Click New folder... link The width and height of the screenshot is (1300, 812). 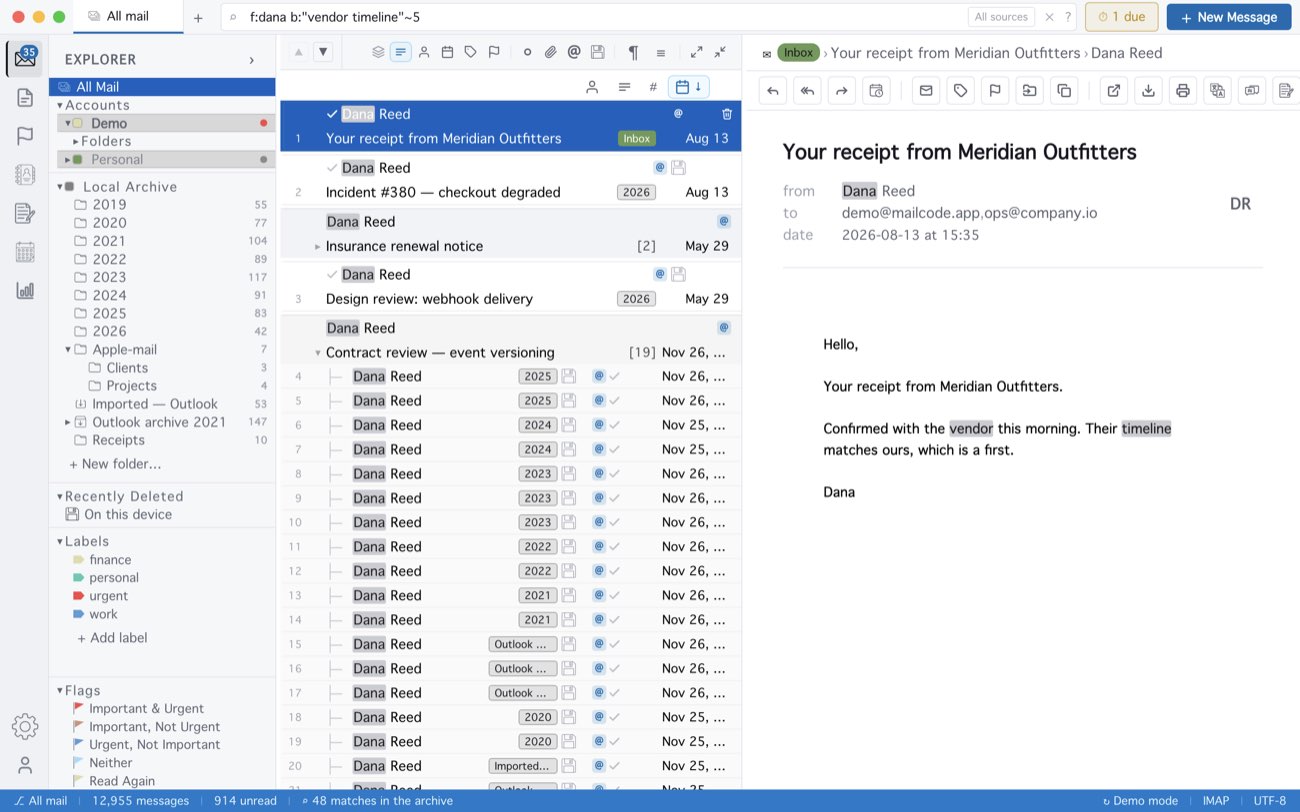(x=115, y=464)
